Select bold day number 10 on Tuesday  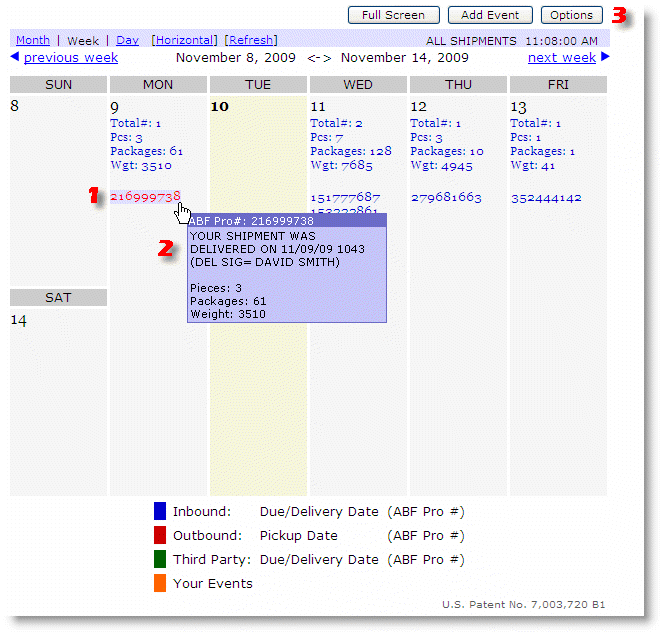pyautogui.click(x=219, y=107)
